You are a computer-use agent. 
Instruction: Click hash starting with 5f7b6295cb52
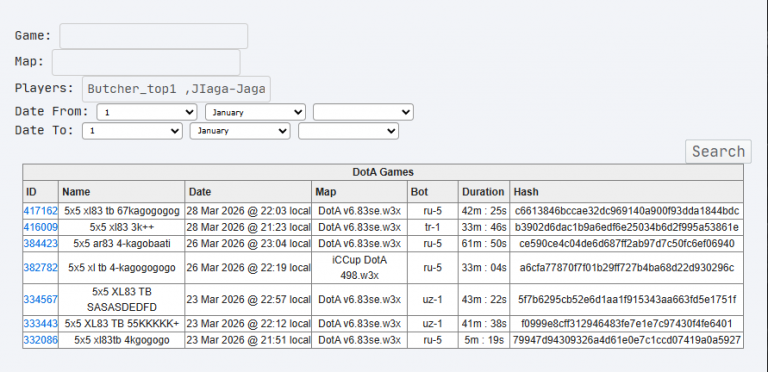click(626, 299)
